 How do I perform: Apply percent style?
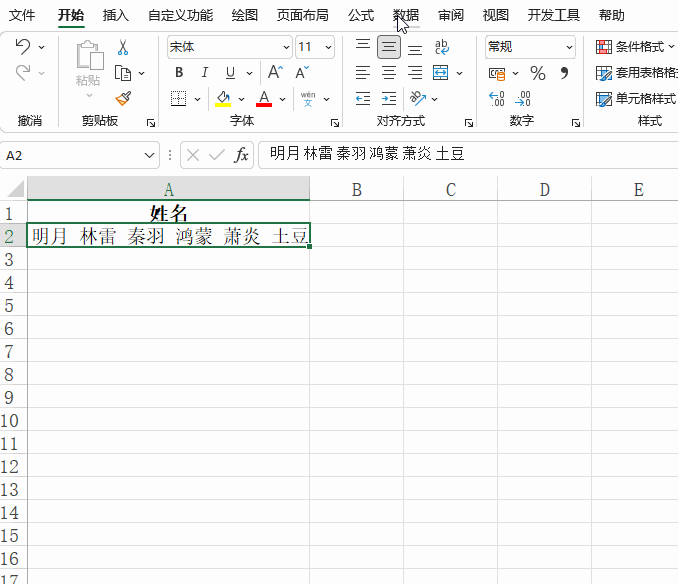(x=537, y=73)
